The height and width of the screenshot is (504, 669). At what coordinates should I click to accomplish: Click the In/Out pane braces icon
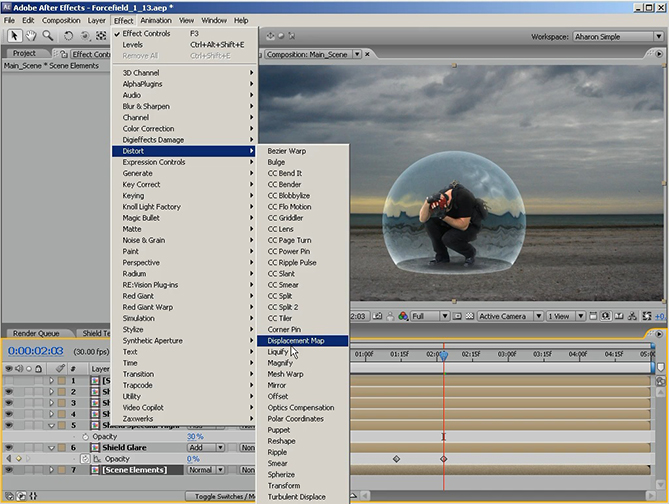tap(33, 496)
